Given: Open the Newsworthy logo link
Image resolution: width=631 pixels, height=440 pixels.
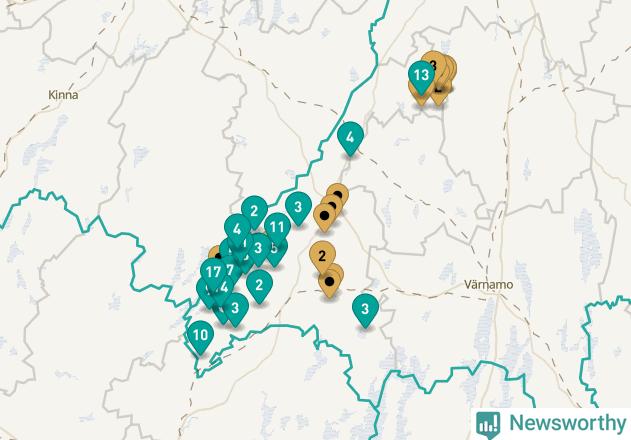Looking at the screenshot, I should click(551, 423).
